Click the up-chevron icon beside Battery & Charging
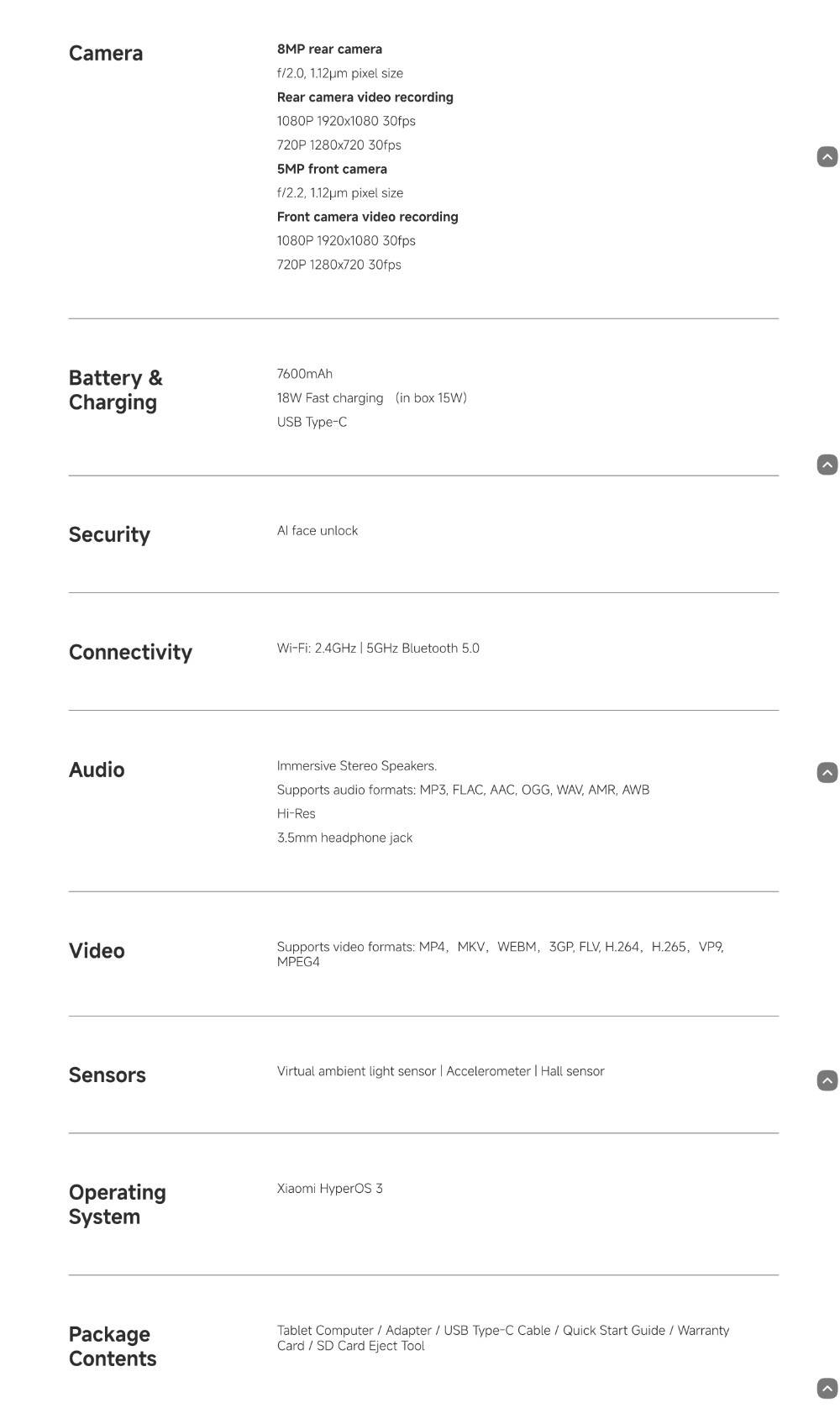Viewport: 840px width, 1424px height. coord(827,465)
